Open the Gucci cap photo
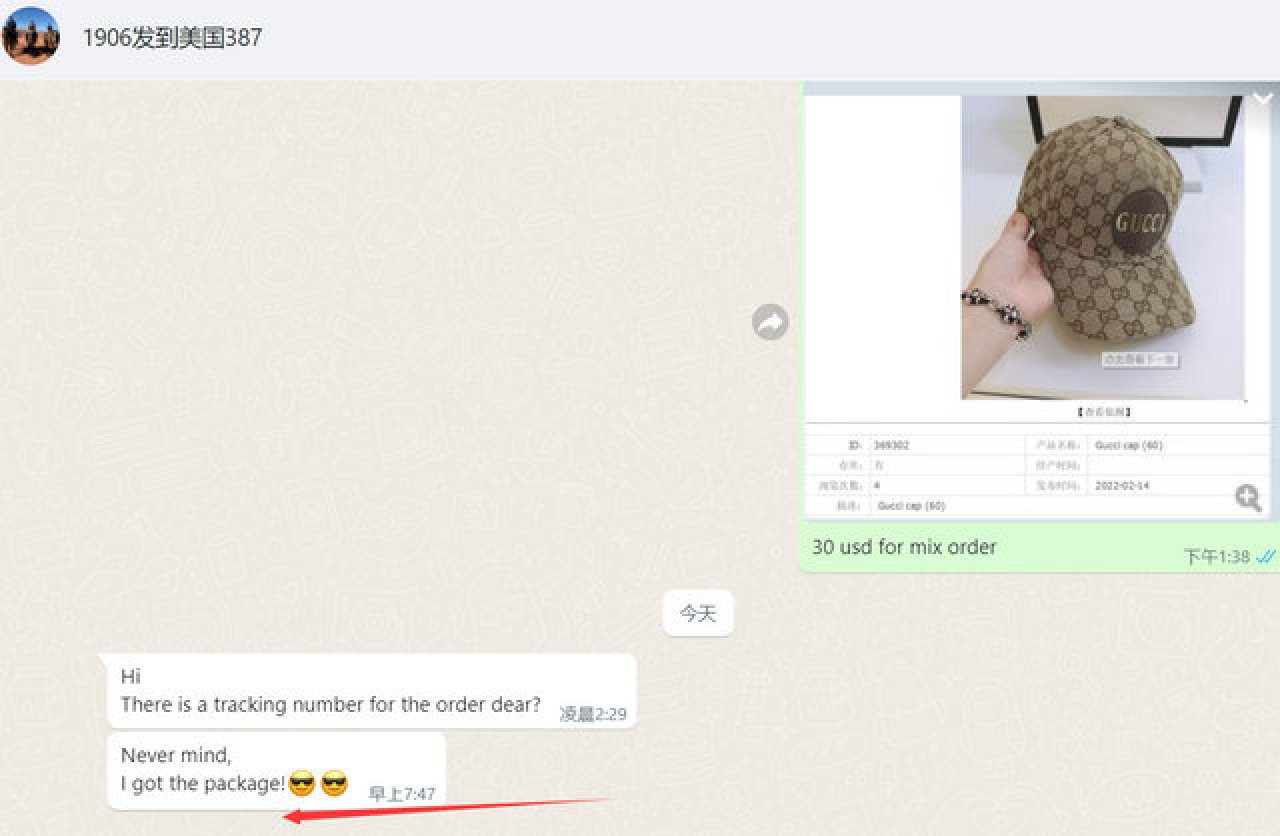Image resolution: width=1280 pixels, height=836 pixels. (1102, 246)
